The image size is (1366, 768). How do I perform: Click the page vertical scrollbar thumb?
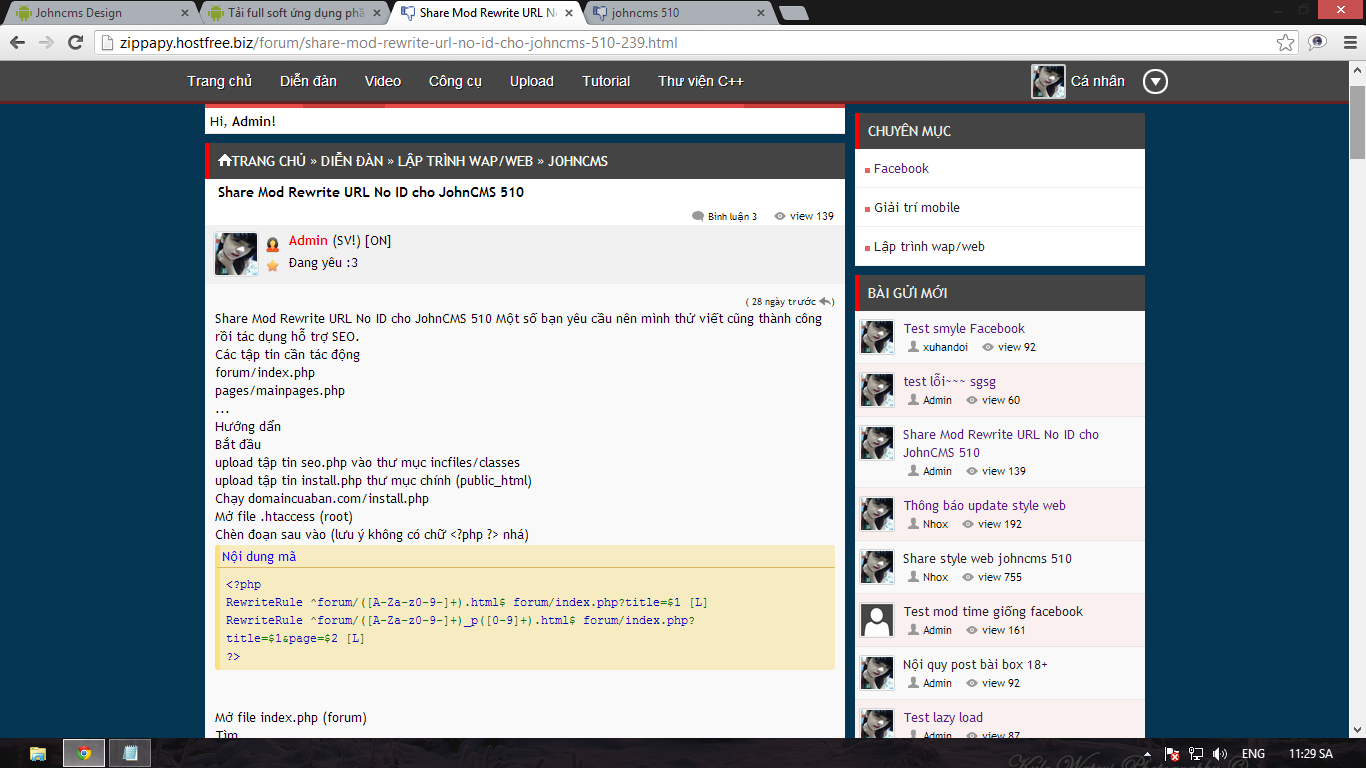click(1357, 122)
